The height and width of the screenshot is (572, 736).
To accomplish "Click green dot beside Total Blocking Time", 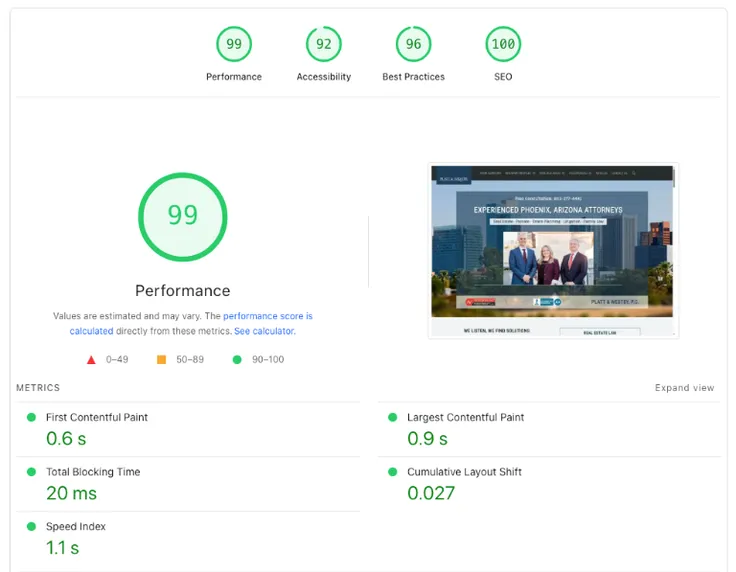I will coord(31,472).
